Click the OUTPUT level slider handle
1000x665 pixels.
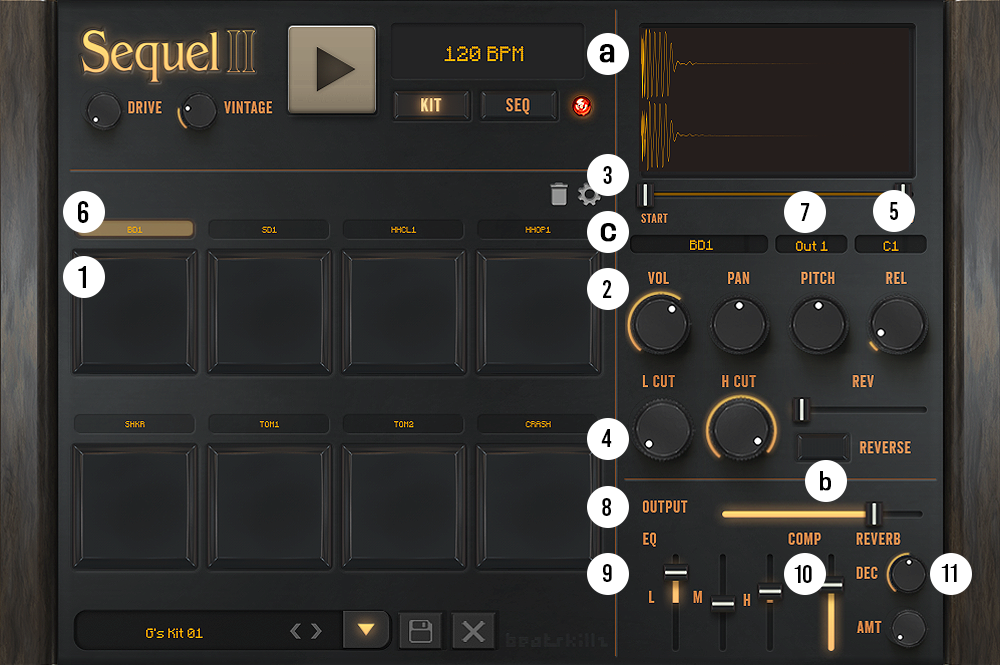[873, 513]
